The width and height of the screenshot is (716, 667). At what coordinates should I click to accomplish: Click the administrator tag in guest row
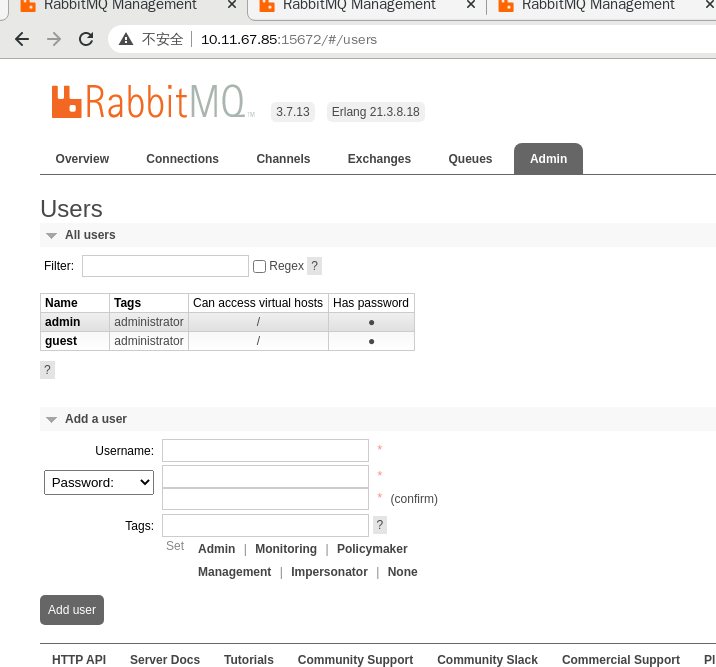click(149, 341)
